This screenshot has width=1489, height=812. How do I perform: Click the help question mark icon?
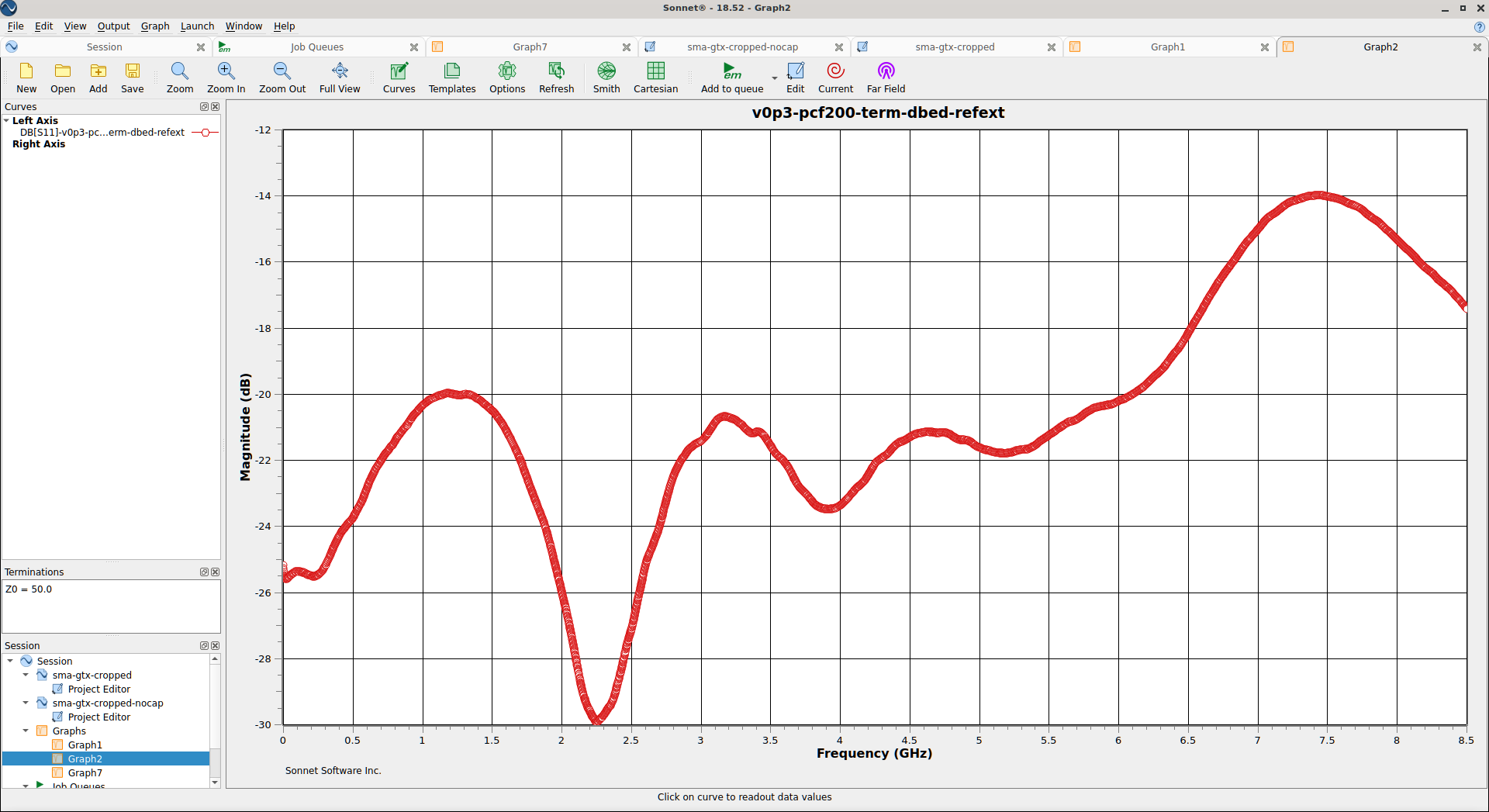coord(1479,26)
